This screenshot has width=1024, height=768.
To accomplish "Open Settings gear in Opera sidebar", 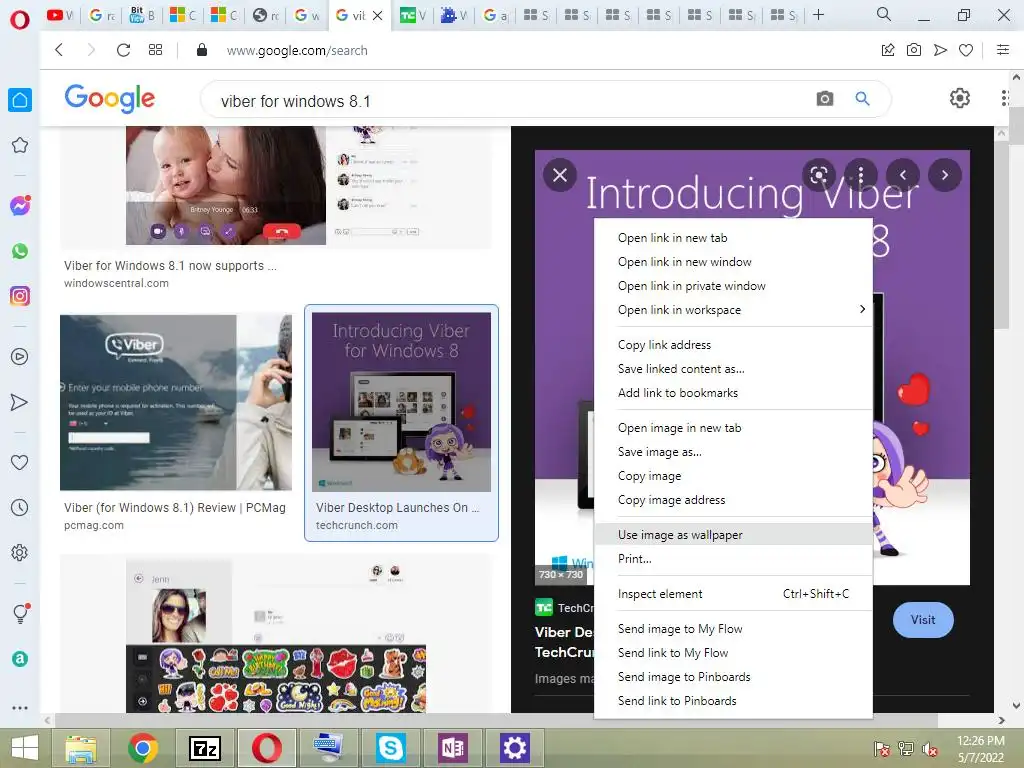I will pos(20,552).
